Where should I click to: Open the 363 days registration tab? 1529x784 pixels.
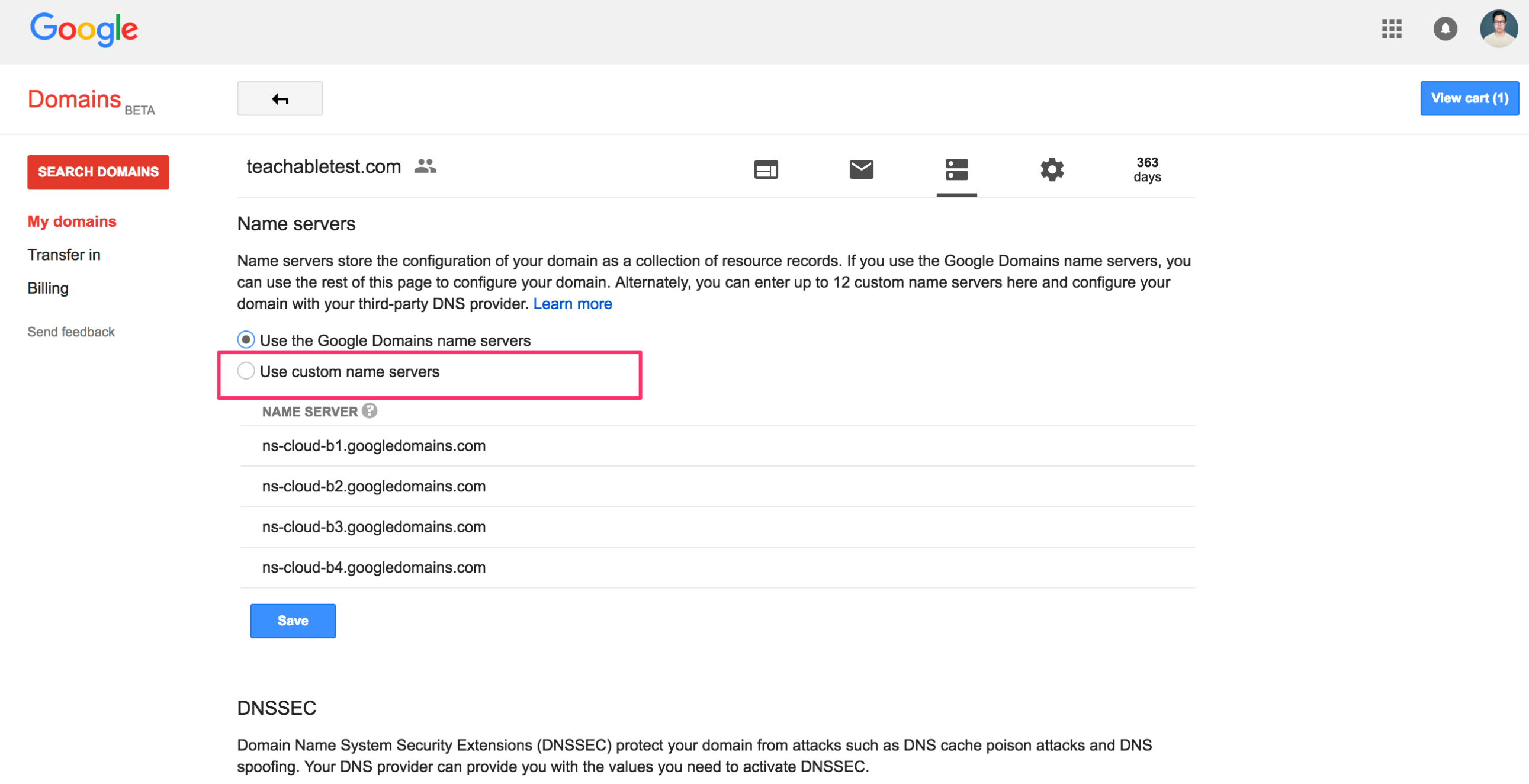pyautogui.click(x=1146, y=170)
